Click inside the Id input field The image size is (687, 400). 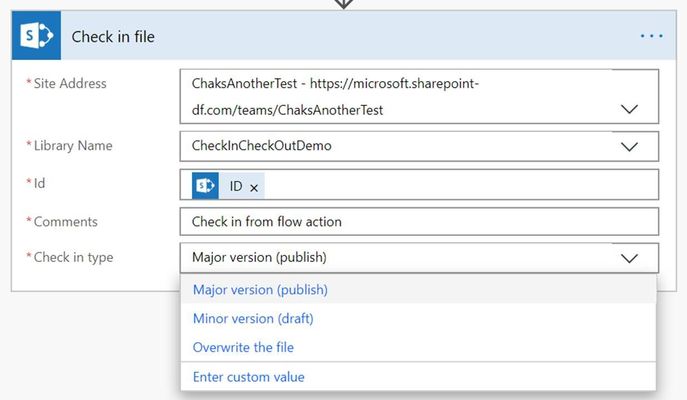(x=419, y=184)
